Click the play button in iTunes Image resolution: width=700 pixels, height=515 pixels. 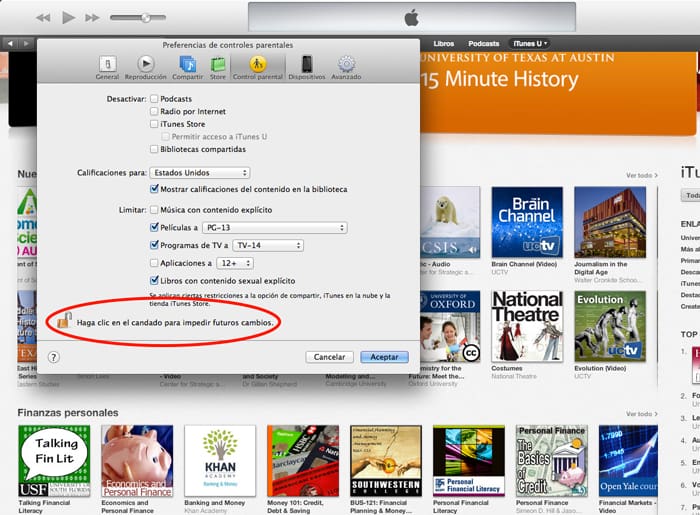(68, 18)
